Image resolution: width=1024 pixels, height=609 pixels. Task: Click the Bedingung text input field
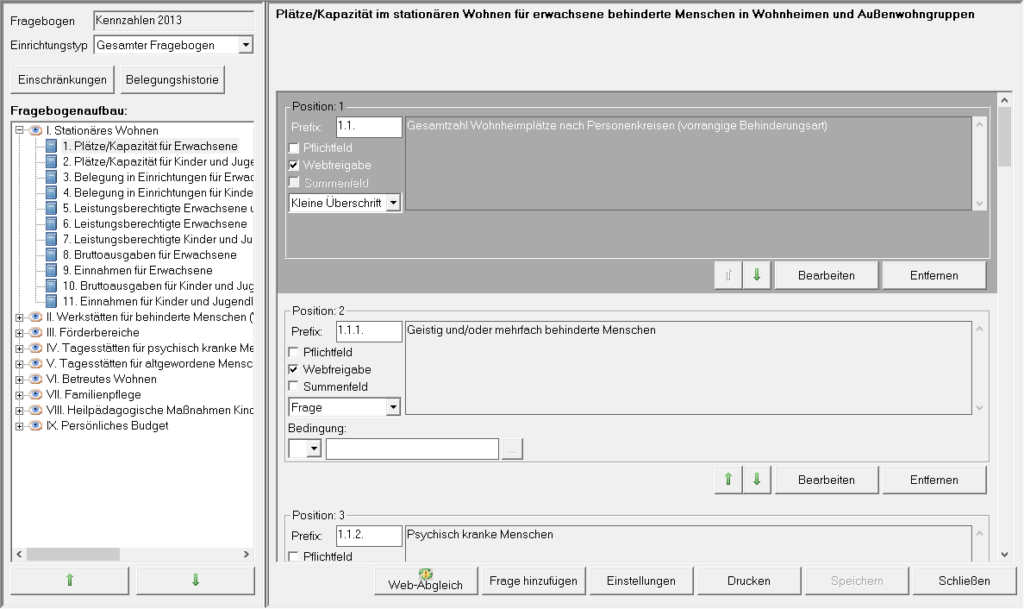pos(412,449)
